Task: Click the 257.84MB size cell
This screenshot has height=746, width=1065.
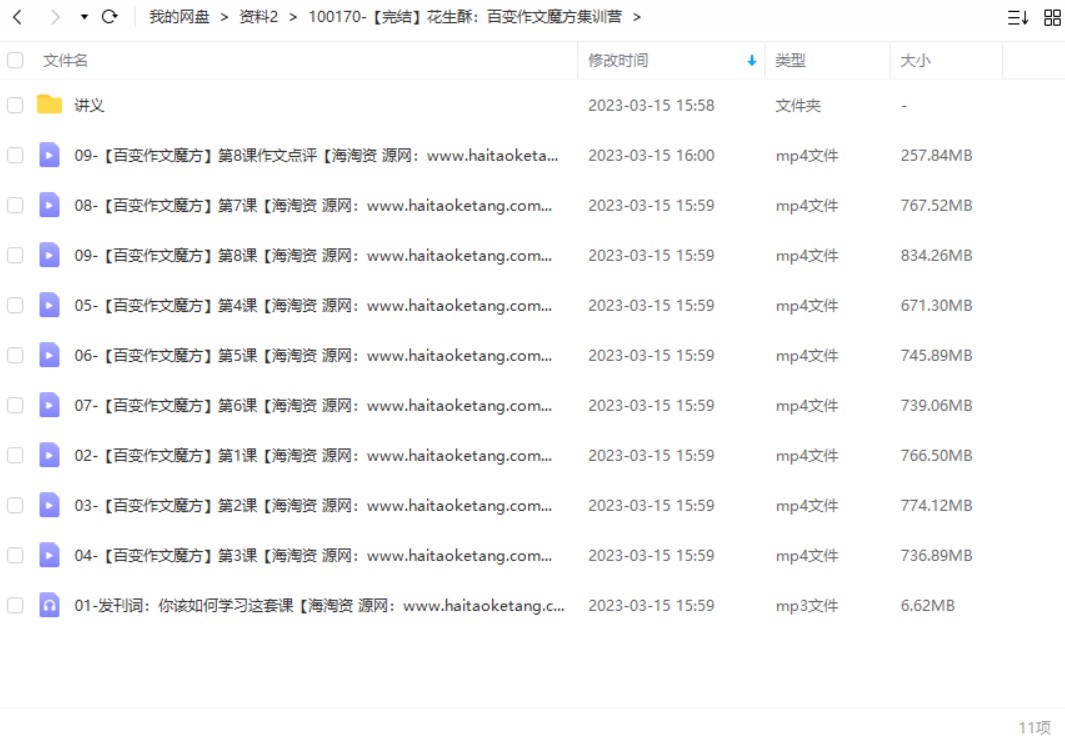Action: pos(936,156)
